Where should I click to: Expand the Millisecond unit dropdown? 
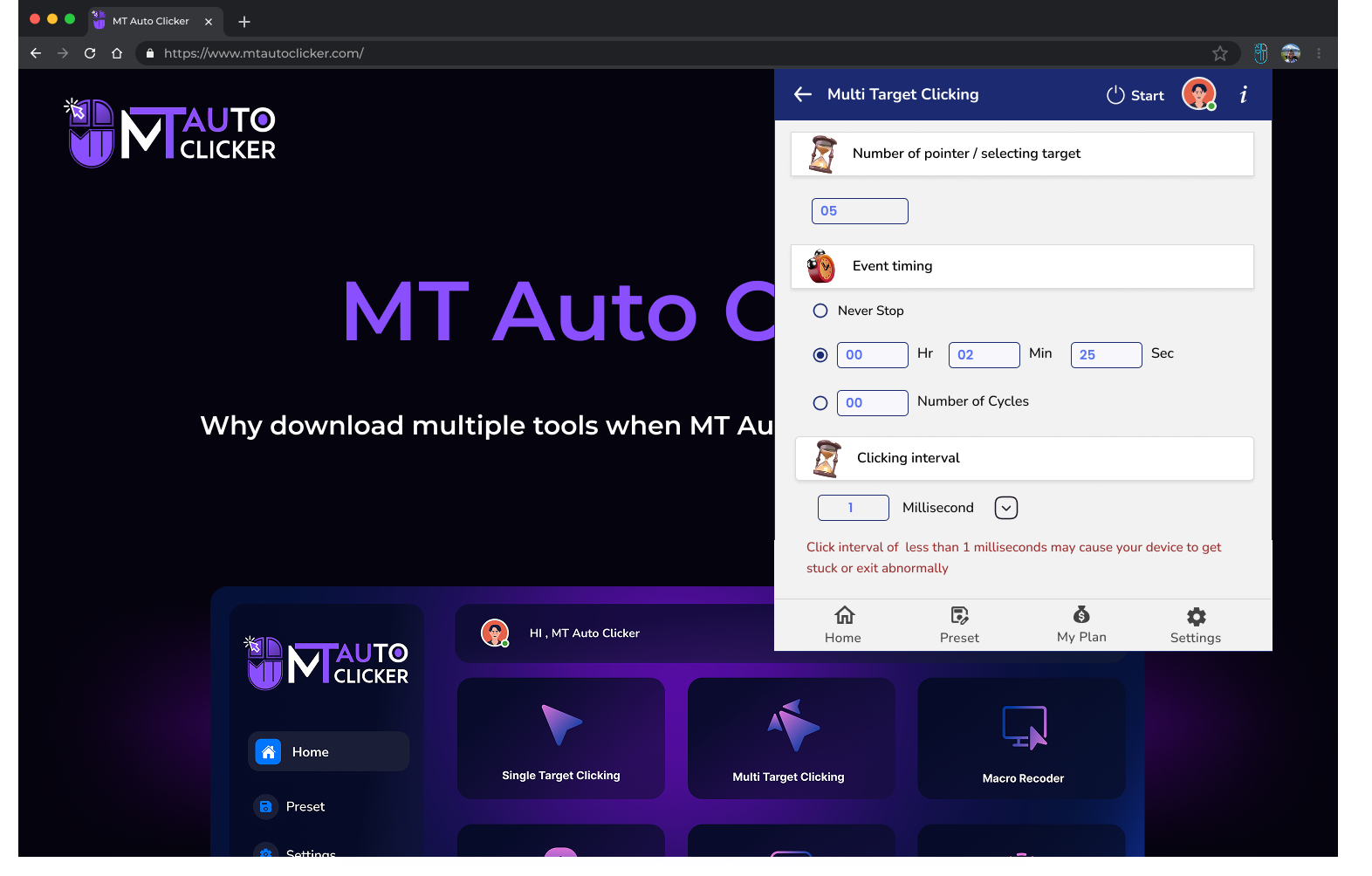click(1005, 508)
